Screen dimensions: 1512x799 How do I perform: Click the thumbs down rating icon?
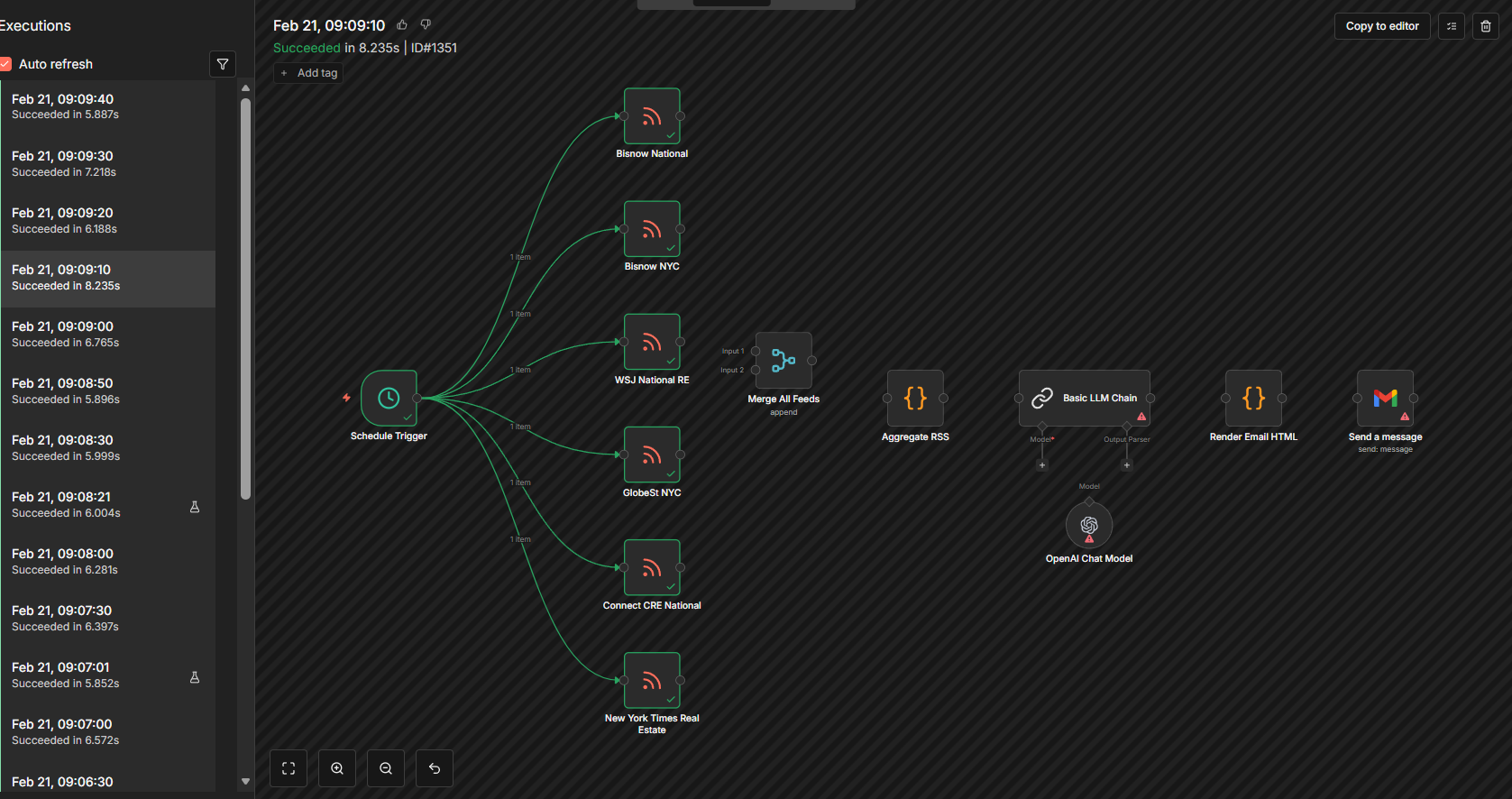click(426, 25)
